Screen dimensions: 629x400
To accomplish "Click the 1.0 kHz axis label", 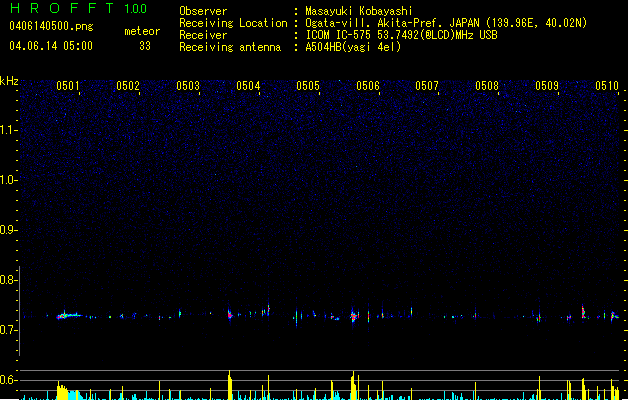I will [8, 180].
